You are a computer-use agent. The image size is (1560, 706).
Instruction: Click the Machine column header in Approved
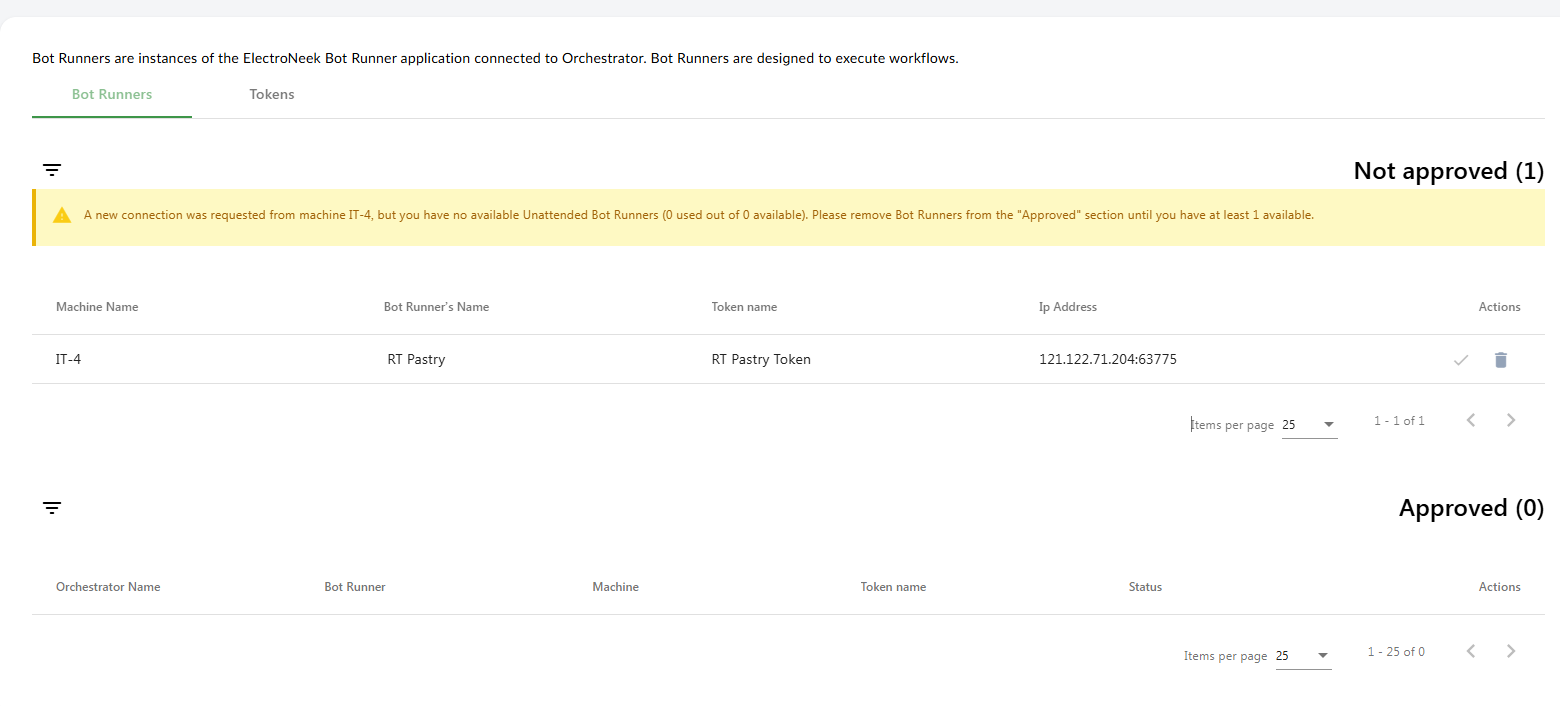[615, 587]
